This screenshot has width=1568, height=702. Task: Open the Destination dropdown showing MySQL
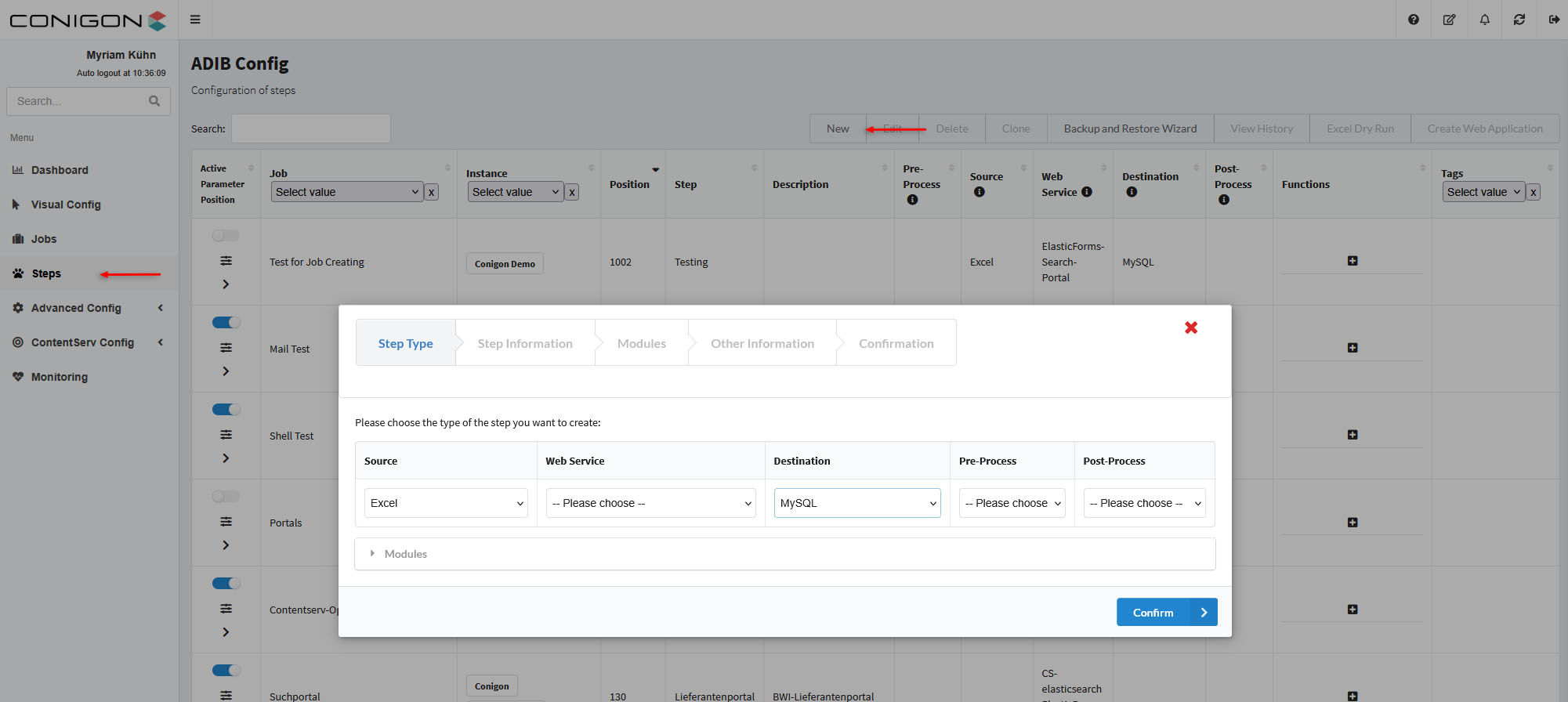856,503
